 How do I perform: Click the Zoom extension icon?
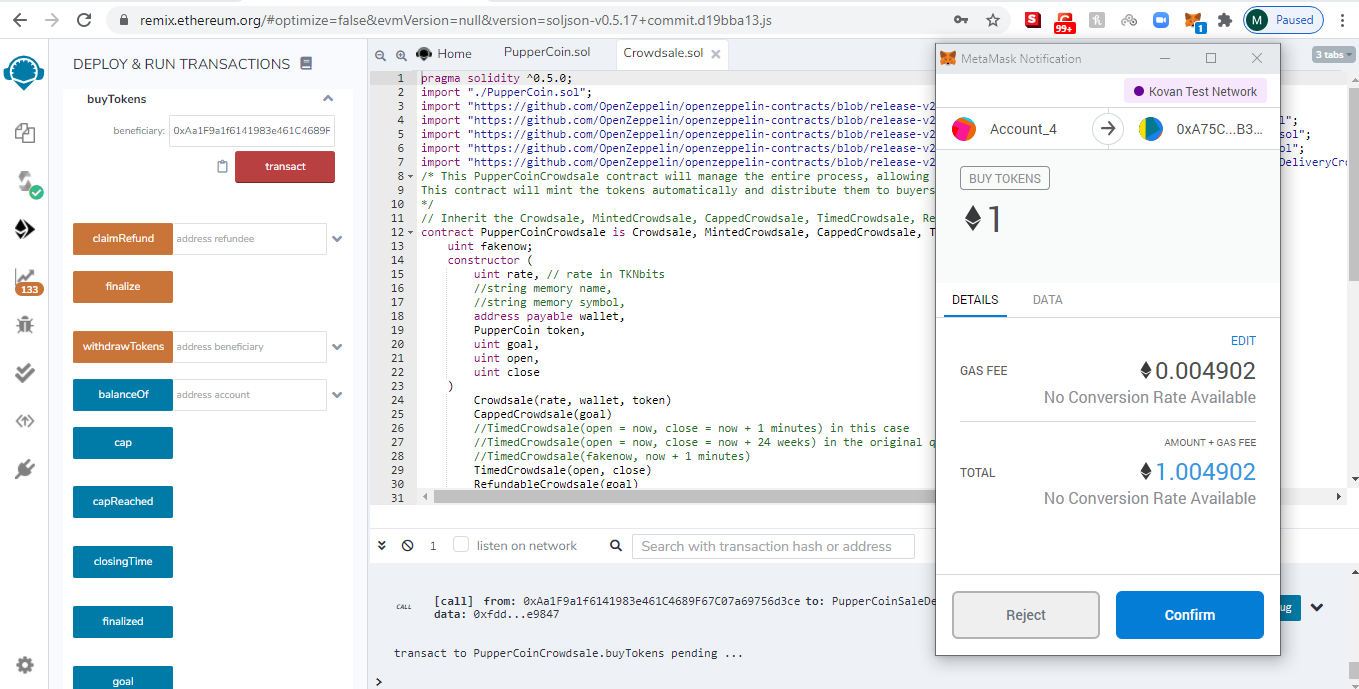pos(1161,20)
